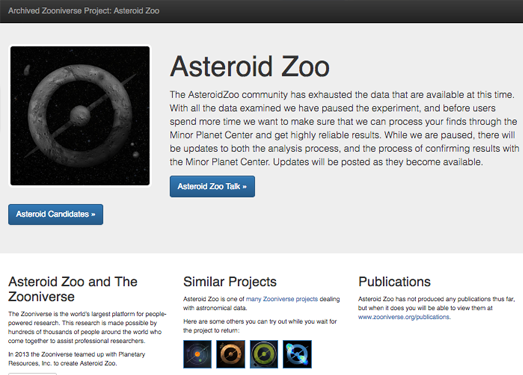Open the bronze ringed planet project icon
Image resolution: width=523 pixels, height=375 pixels.
click(x=230, y=354)
